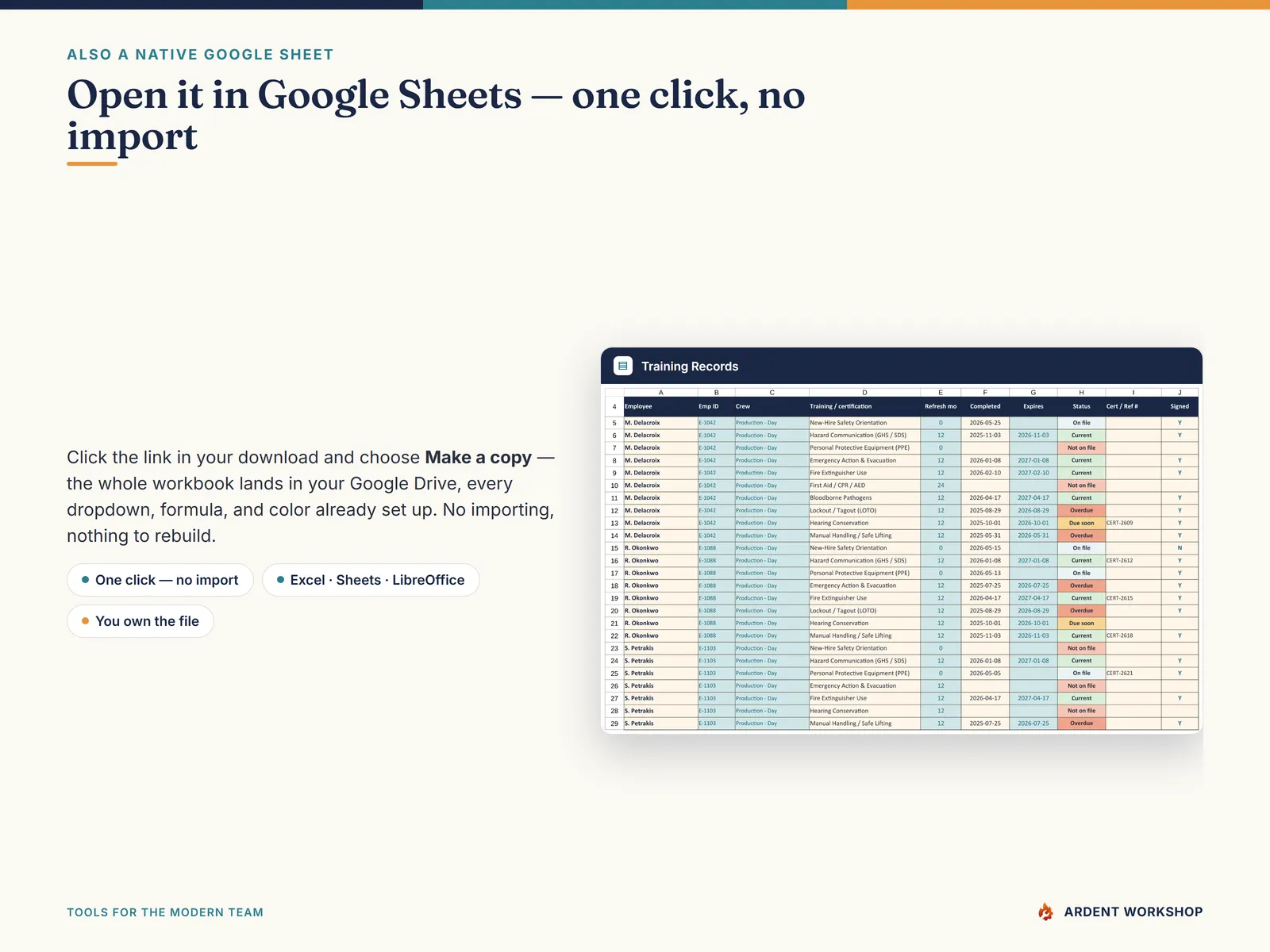Select the CERT-2615 cell

pyautogui.click(x=1133, y=598)
